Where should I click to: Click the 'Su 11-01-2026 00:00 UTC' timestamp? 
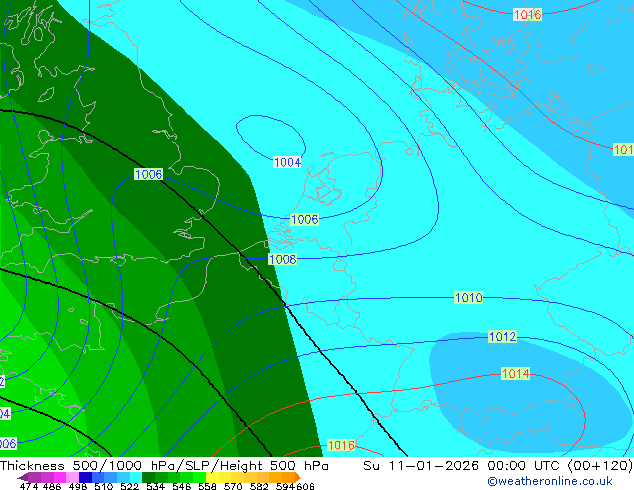point(463,466)
